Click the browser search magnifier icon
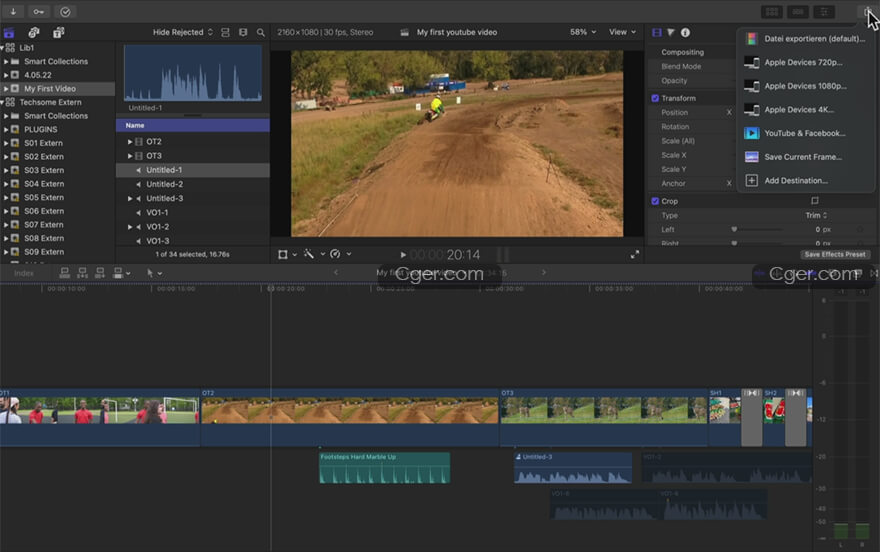880x552 pixels. 261,32
